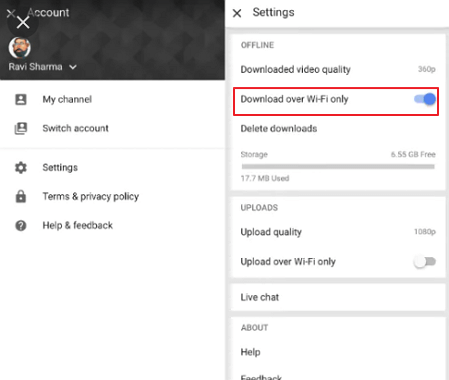449x380 pixels.
Task: Click the My channel person icon
Action: 21,99
